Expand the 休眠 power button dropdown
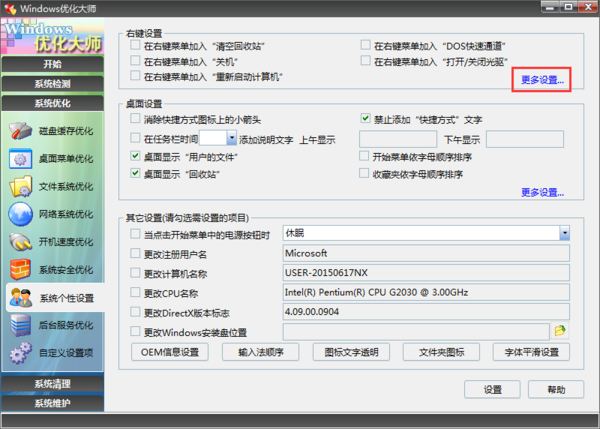 pyautogui.click(x=564, y=233)
